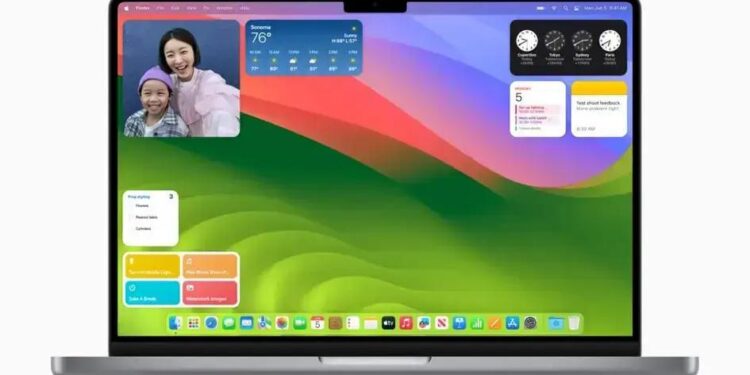Click the date and time in menu bar
Screen dimensions: 750x375
pos(605,8)
